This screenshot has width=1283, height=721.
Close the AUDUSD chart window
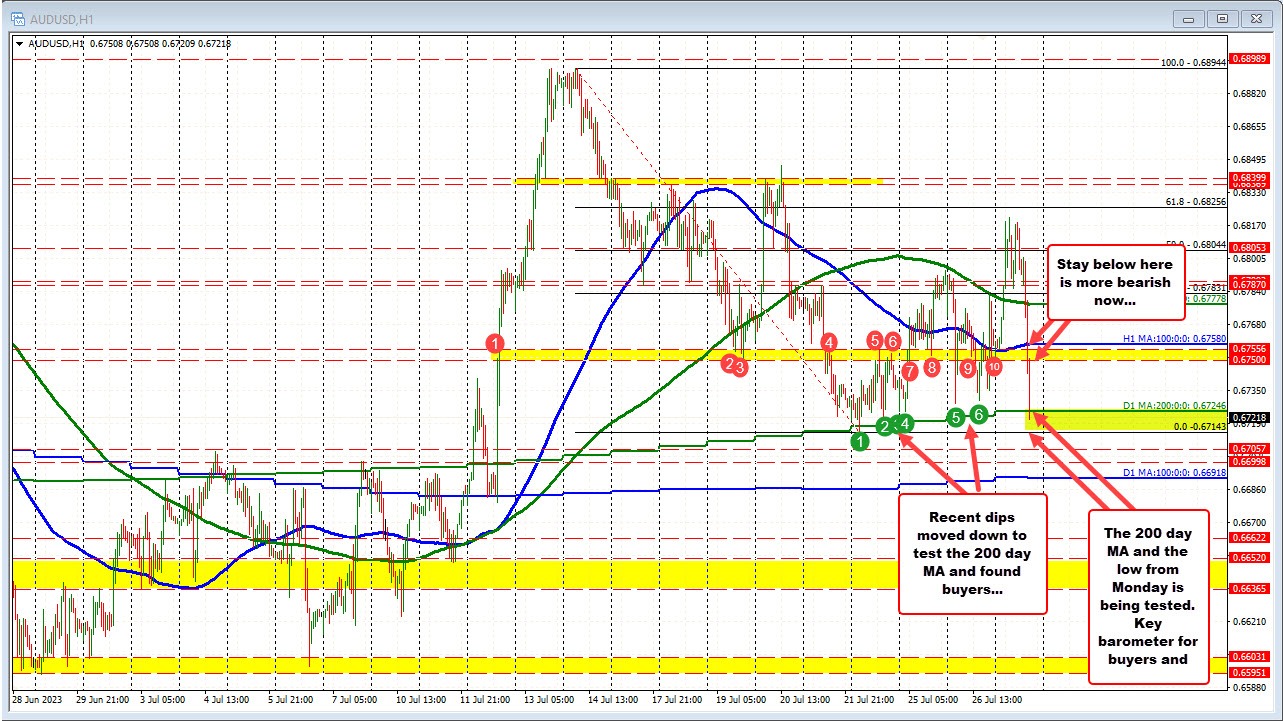click(x=1254, y=18)
